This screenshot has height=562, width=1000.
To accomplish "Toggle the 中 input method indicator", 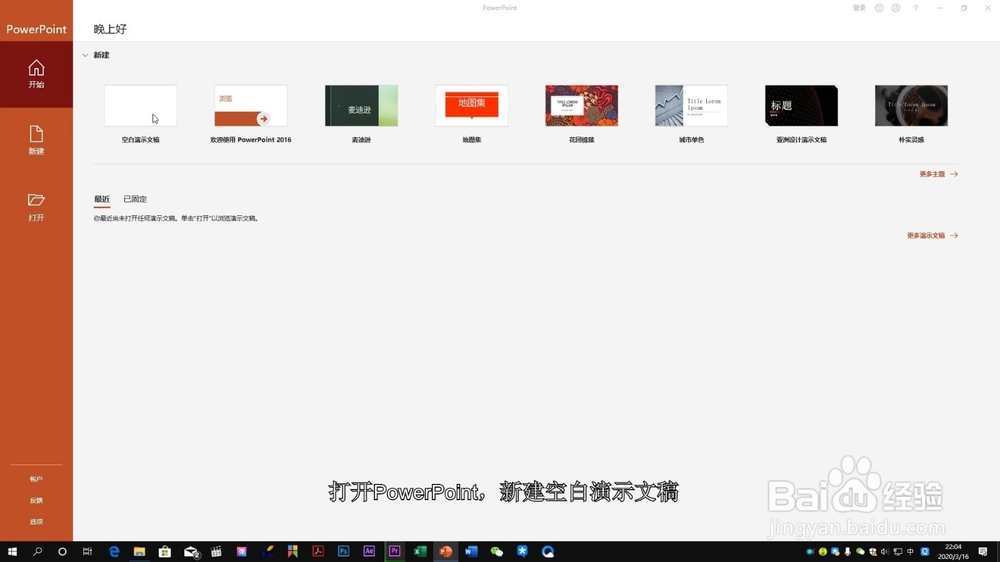I will (x=910, y=552).
